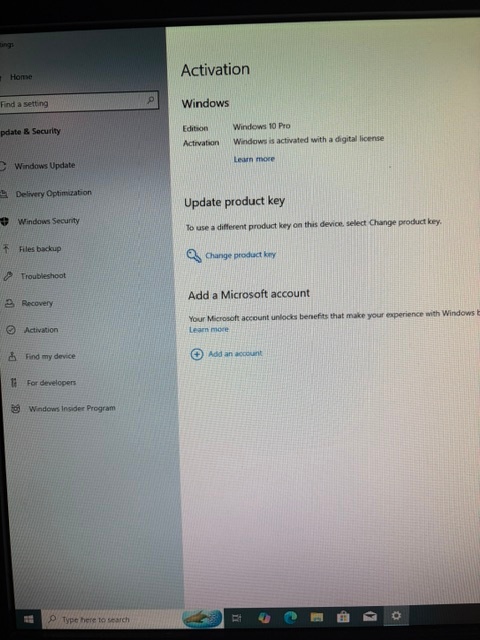Click the 'Add a Microsoft account' heading

coord(249,294)
